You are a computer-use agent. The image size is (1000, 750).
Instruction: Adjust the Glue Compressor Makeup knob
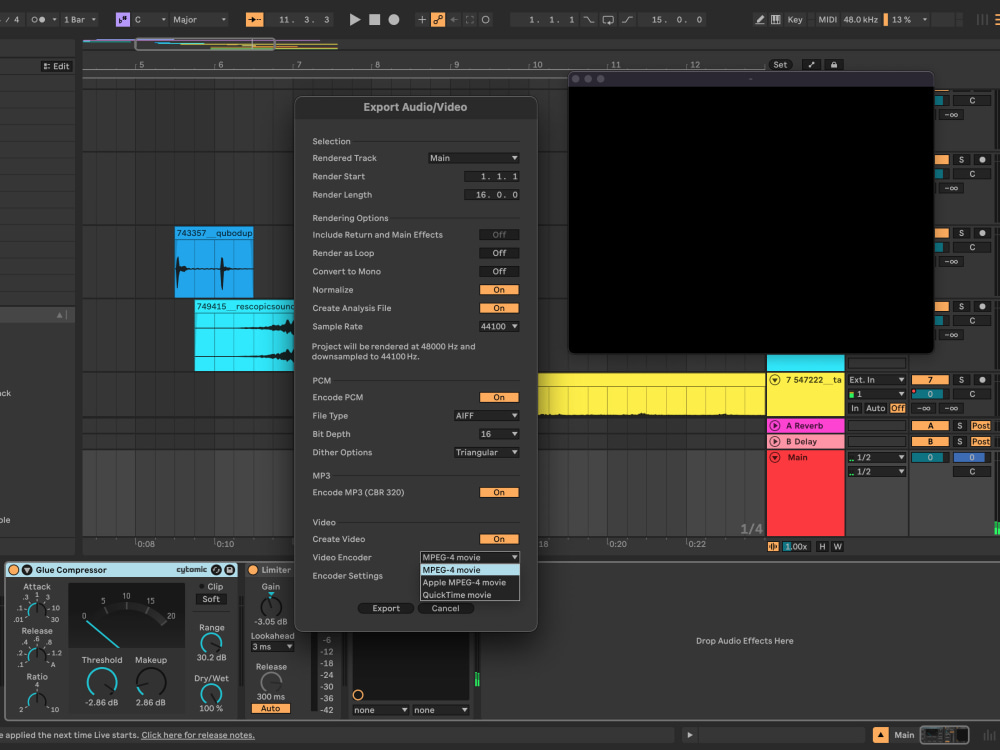pyautogui.click(x=151, y=682)
